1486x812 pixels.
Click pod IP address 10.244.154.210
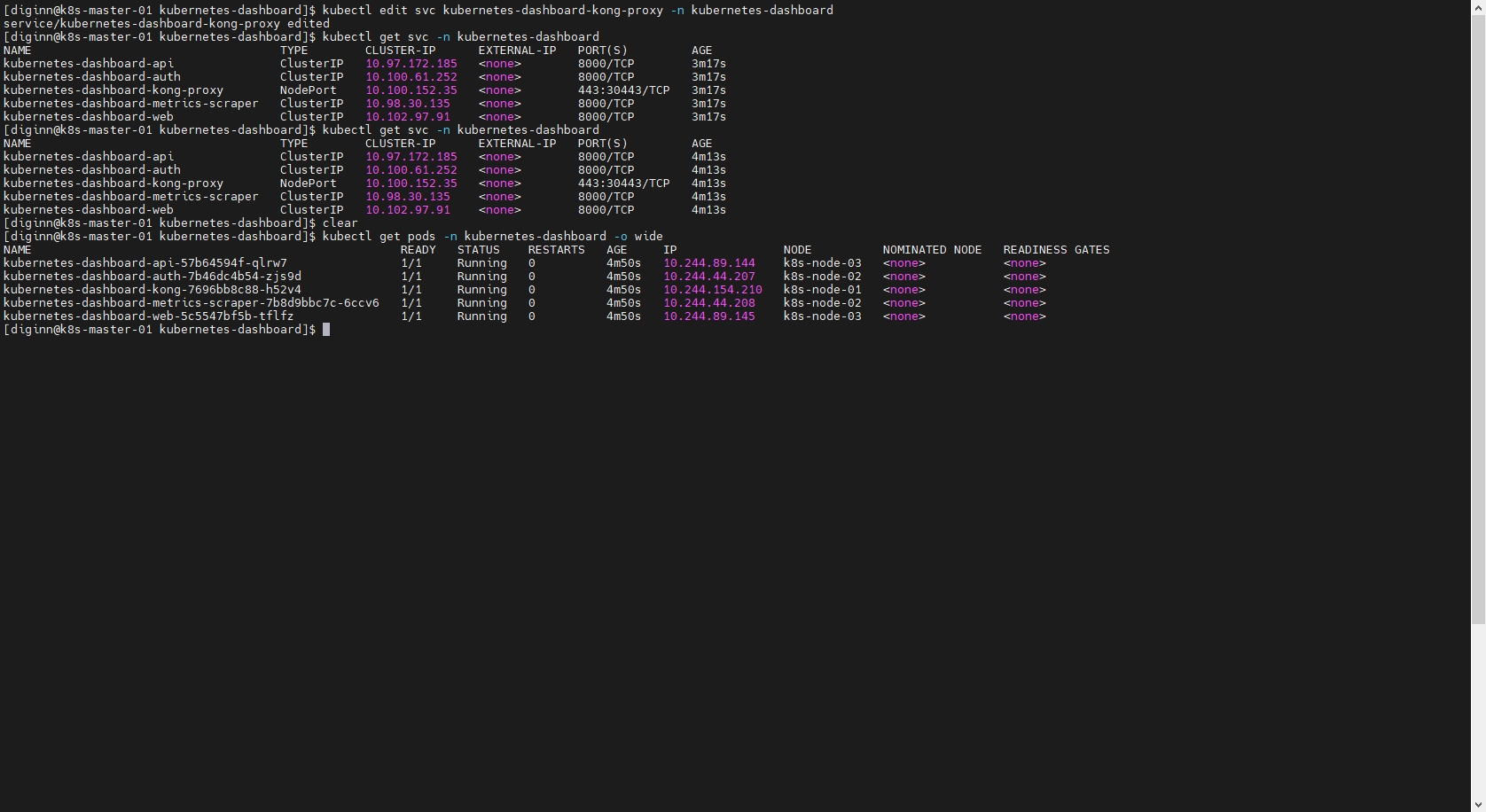[x=712, y=290]
